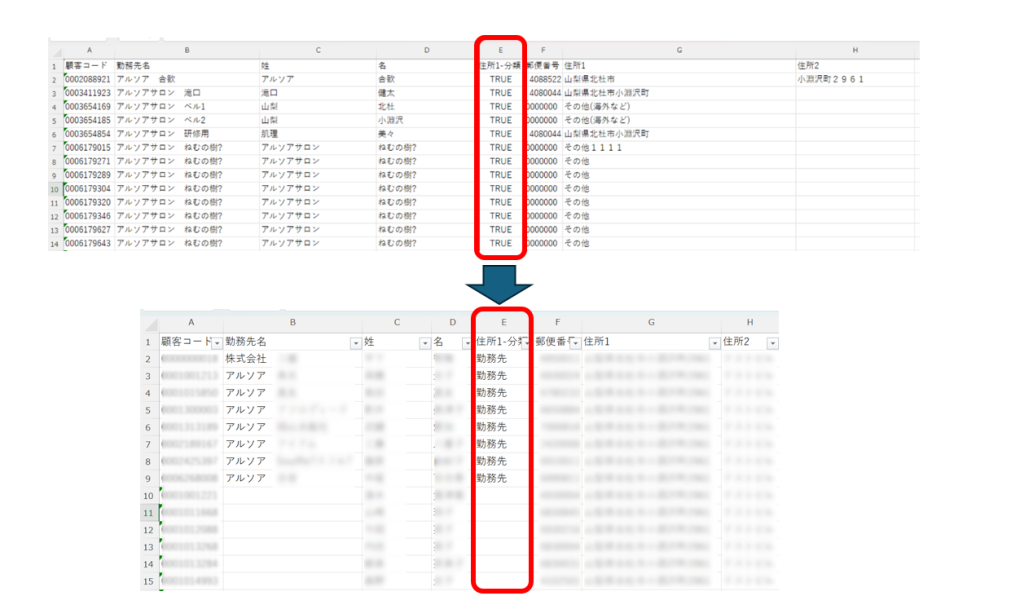Select column B header in lower table
The image size is (1024, 596).
point(292,323)
